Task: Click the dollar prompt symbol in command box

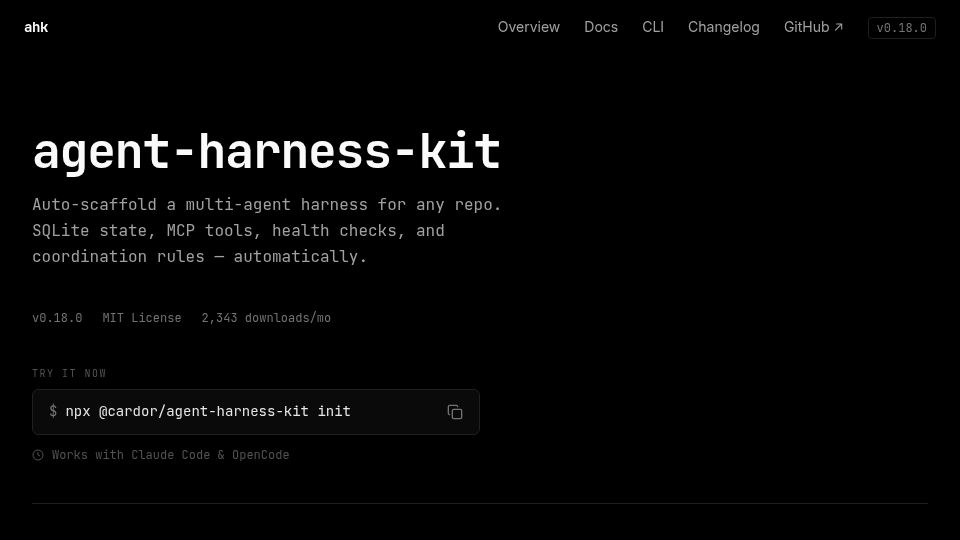Action: click(x=53, y=411)
